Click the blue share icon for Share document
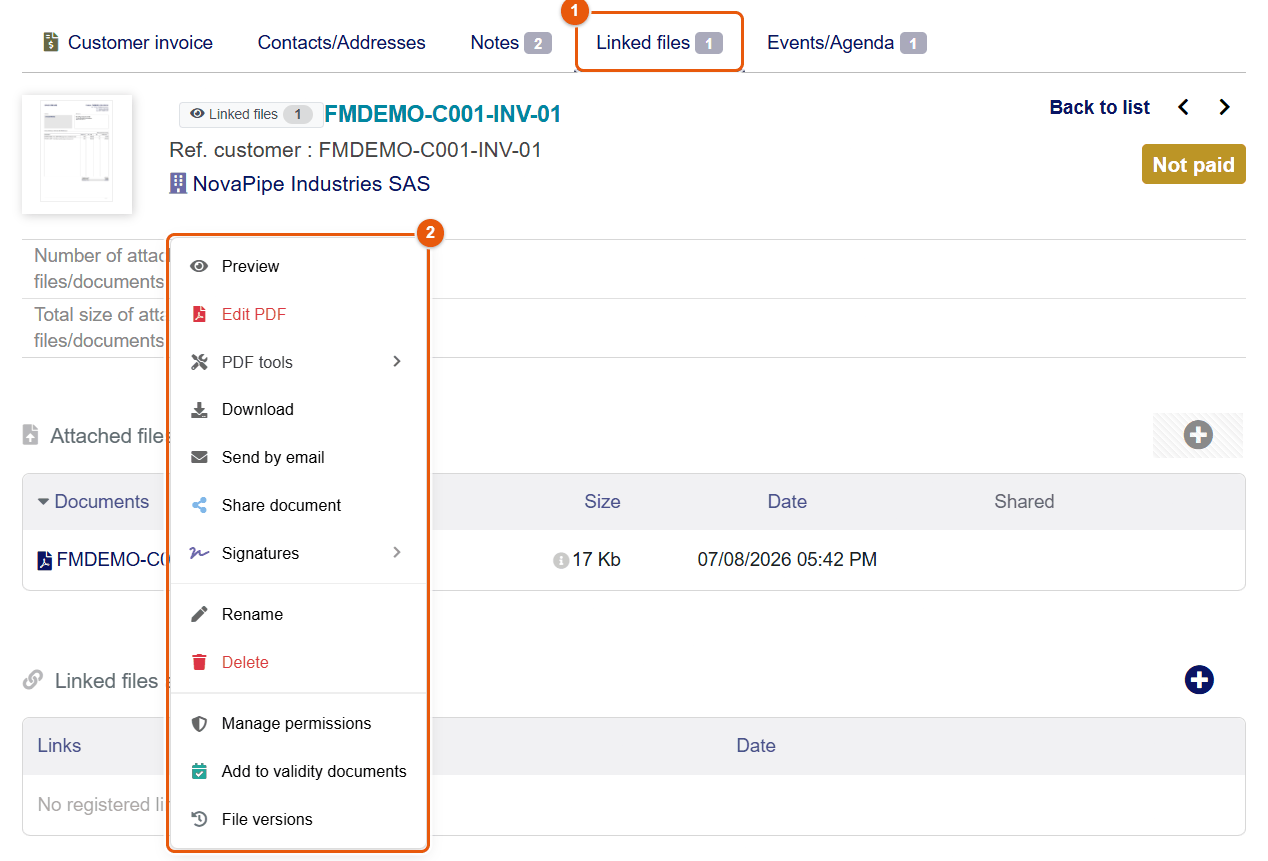Screen dimensions: 1268x861 pos(199,505)
